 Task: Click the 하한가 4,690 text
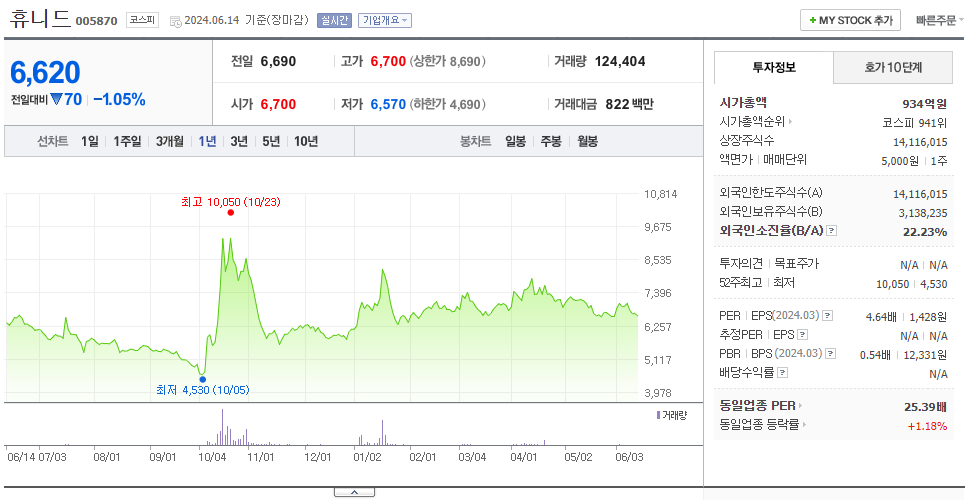[448, 104]
